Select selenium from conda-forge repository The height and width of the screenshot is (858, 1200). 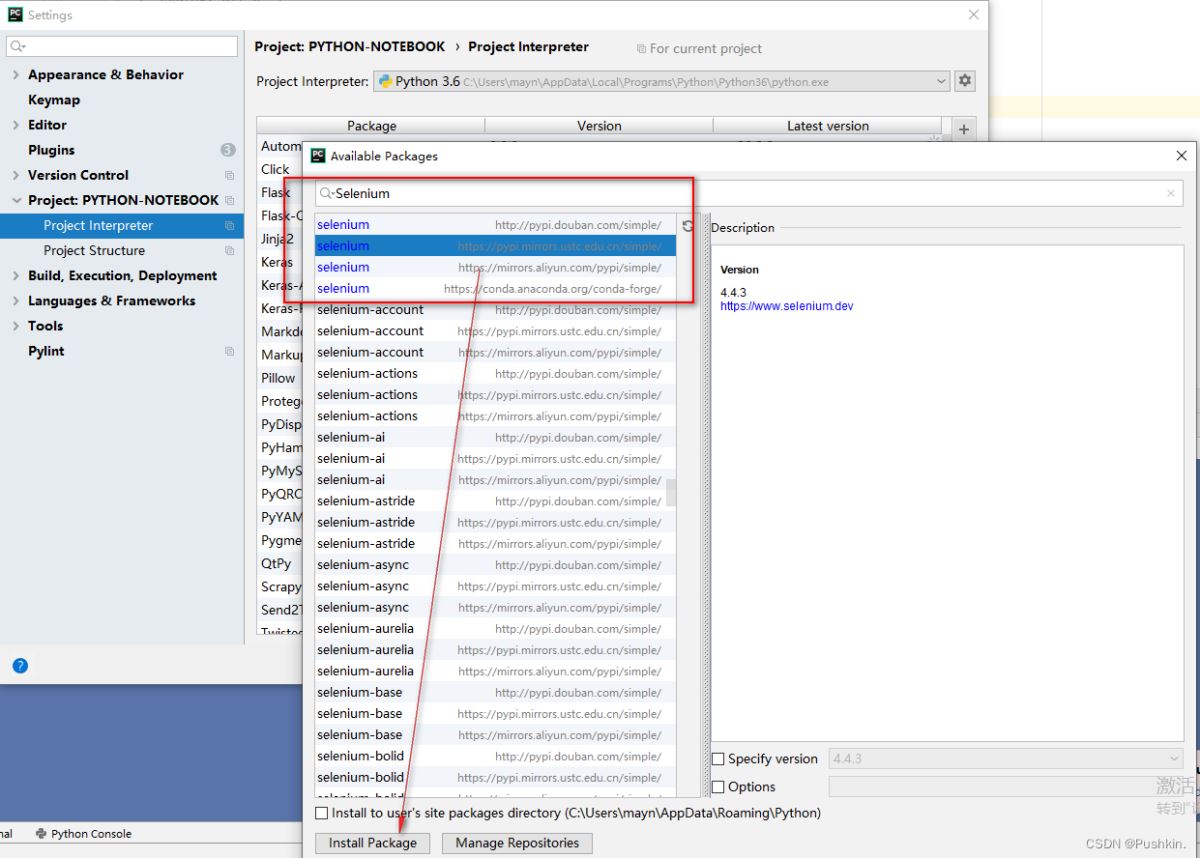coord(495,288)
